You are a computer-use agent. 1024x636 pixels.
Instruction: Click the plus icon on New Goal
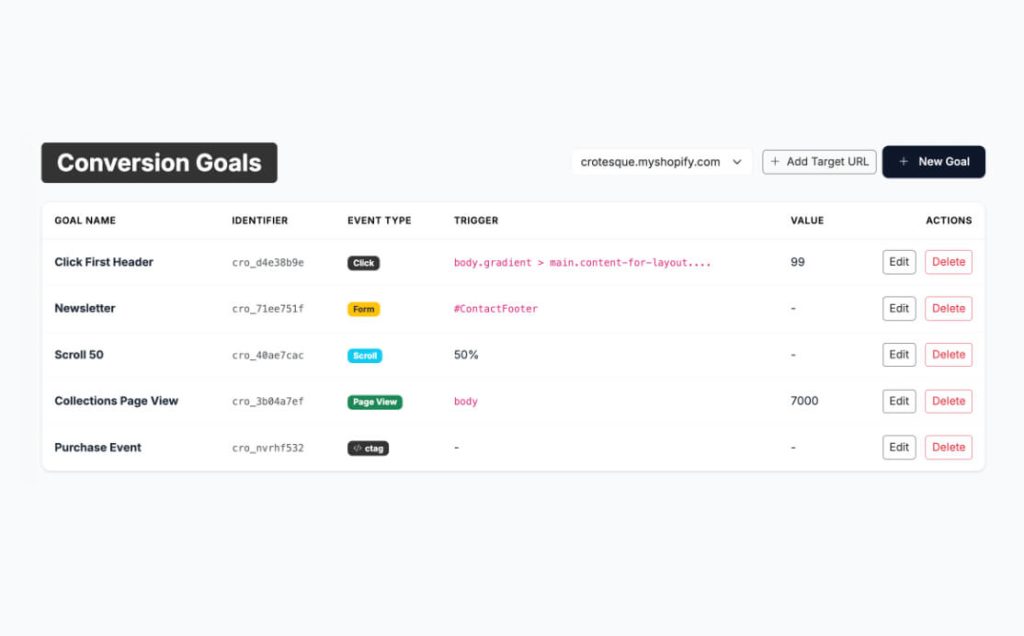click(x=904, y=162)
